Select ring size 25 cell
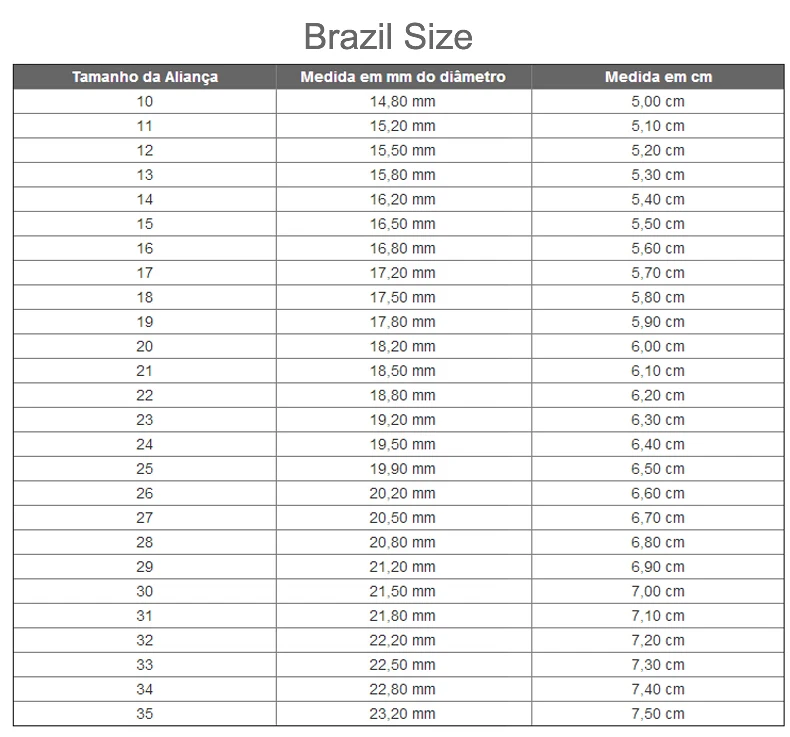The width and height of the screenshot is (790, 737). click(x=145, y=469)
